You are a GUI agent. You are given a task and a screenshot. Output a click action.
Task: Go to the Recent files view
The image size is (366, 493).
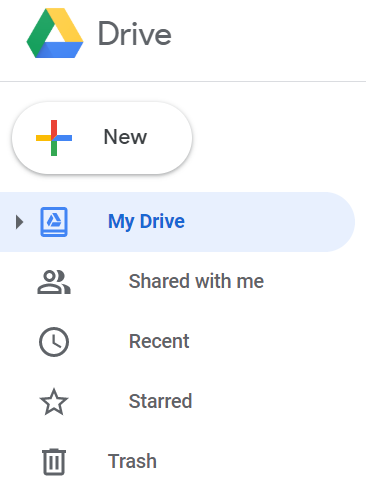point(159,341)
